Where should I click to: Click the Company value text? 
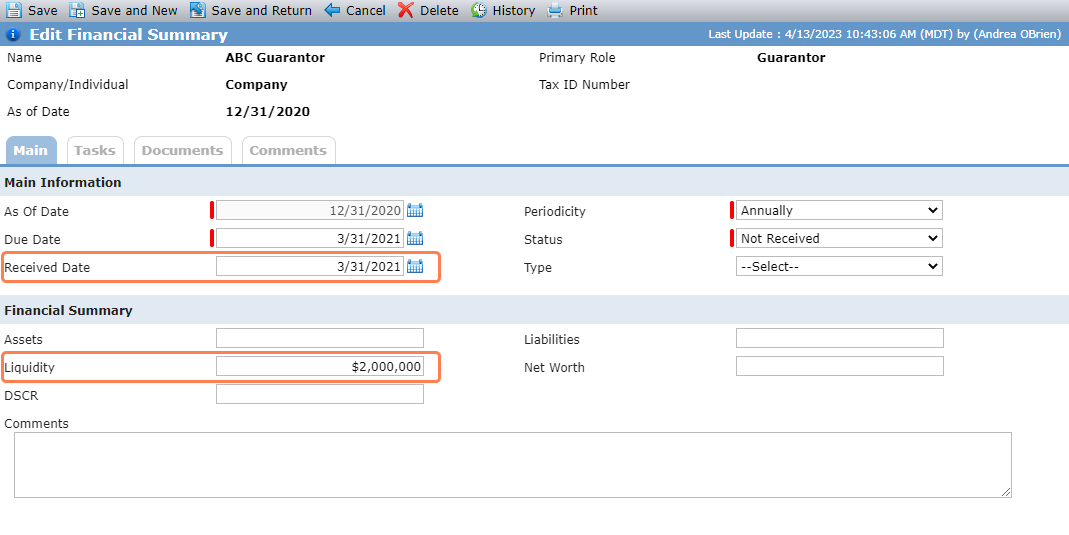[256, 85]
